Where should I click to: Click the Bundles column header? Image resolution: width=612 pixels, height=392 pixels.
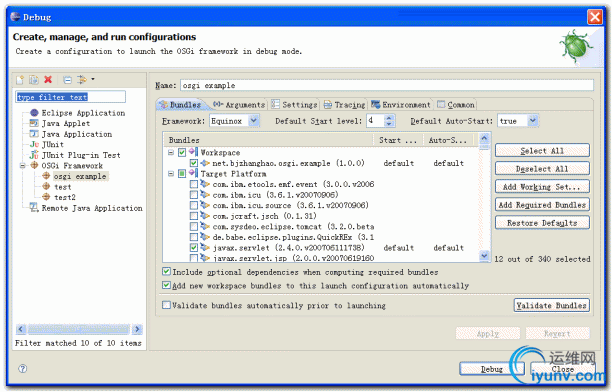click(269, 140)
